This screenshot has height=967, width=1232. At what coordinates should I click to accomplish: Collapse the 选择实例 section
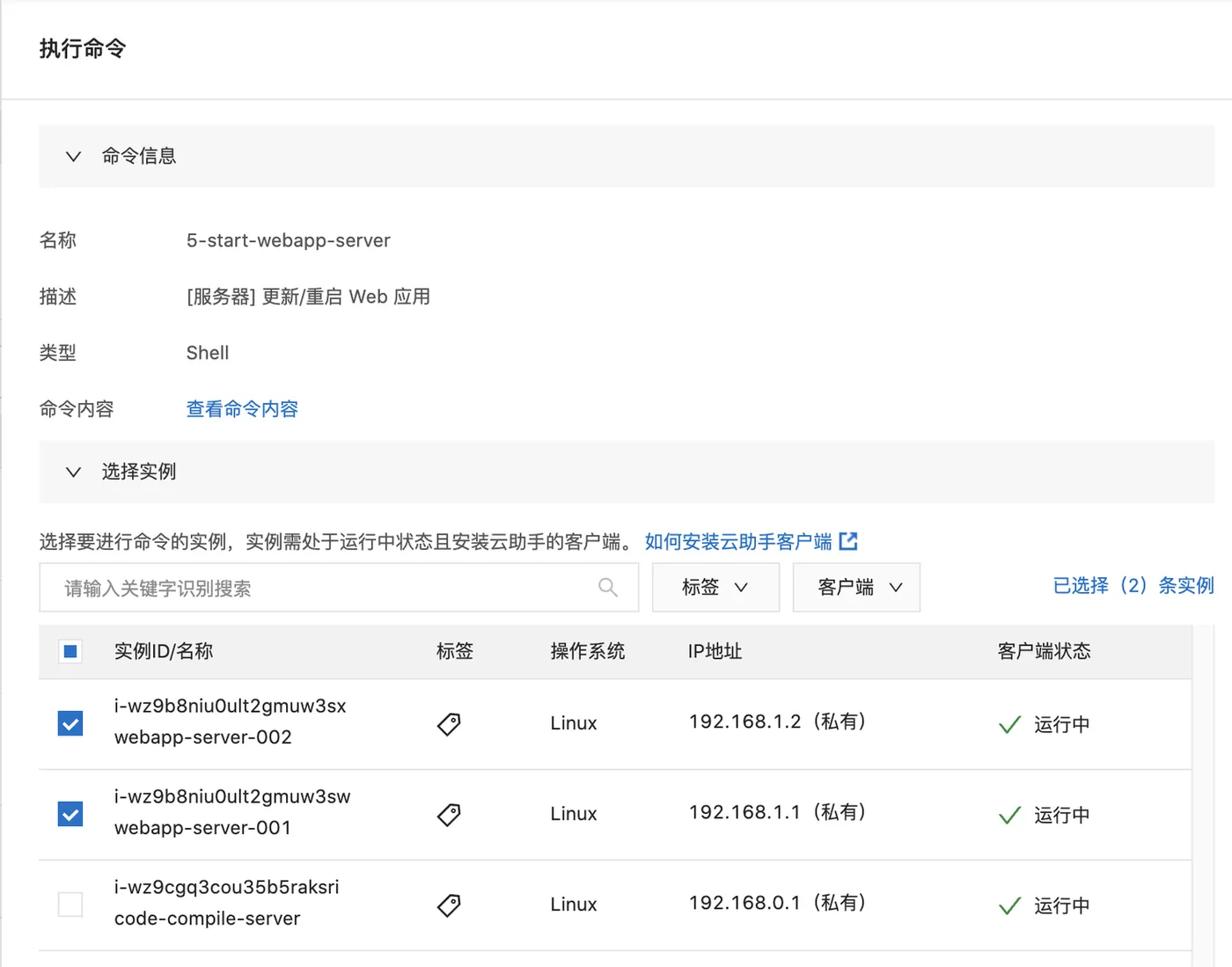pyautogui.click(x=74, y=473)
